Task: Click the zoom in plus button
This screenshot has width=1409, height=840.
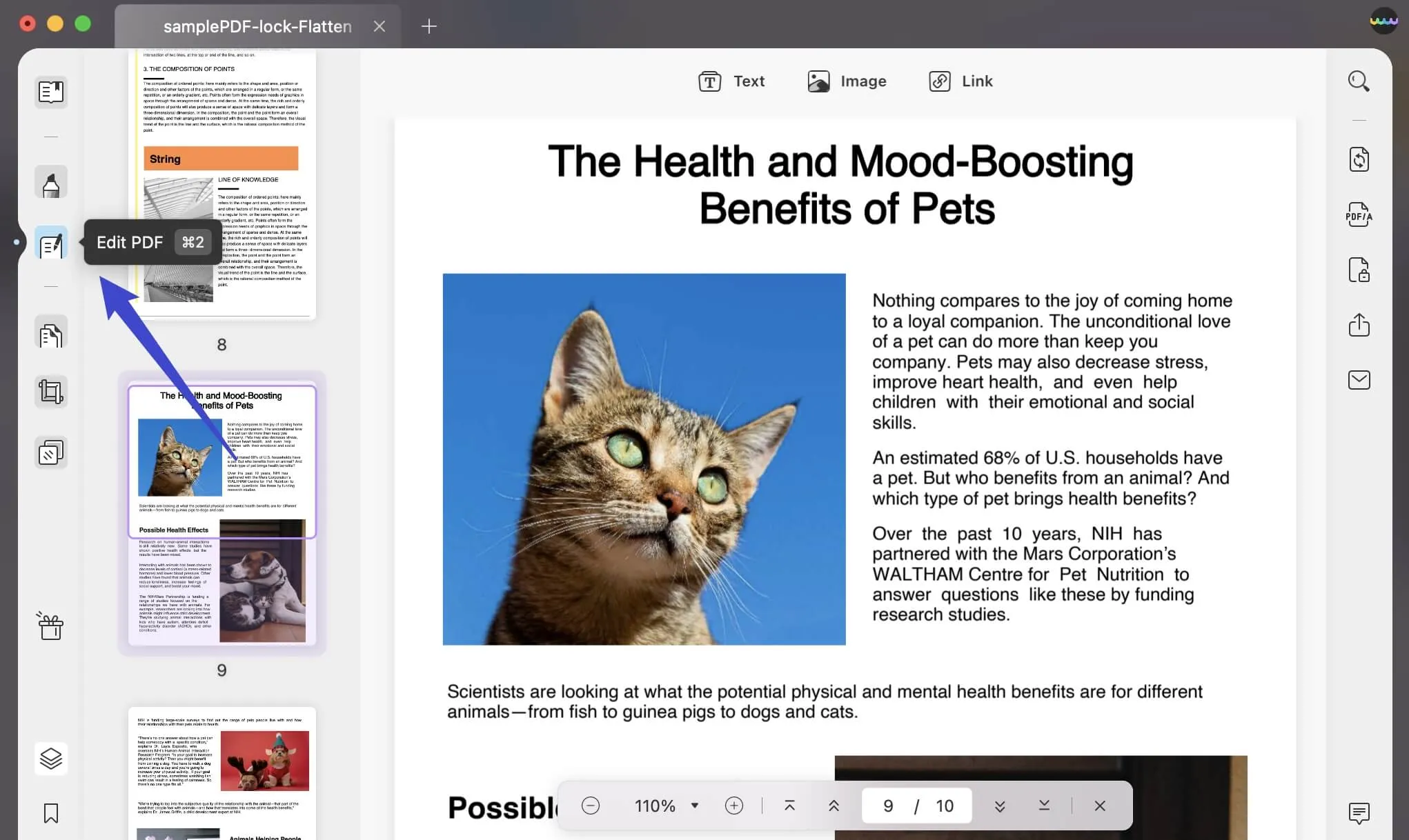Action: 734,805
